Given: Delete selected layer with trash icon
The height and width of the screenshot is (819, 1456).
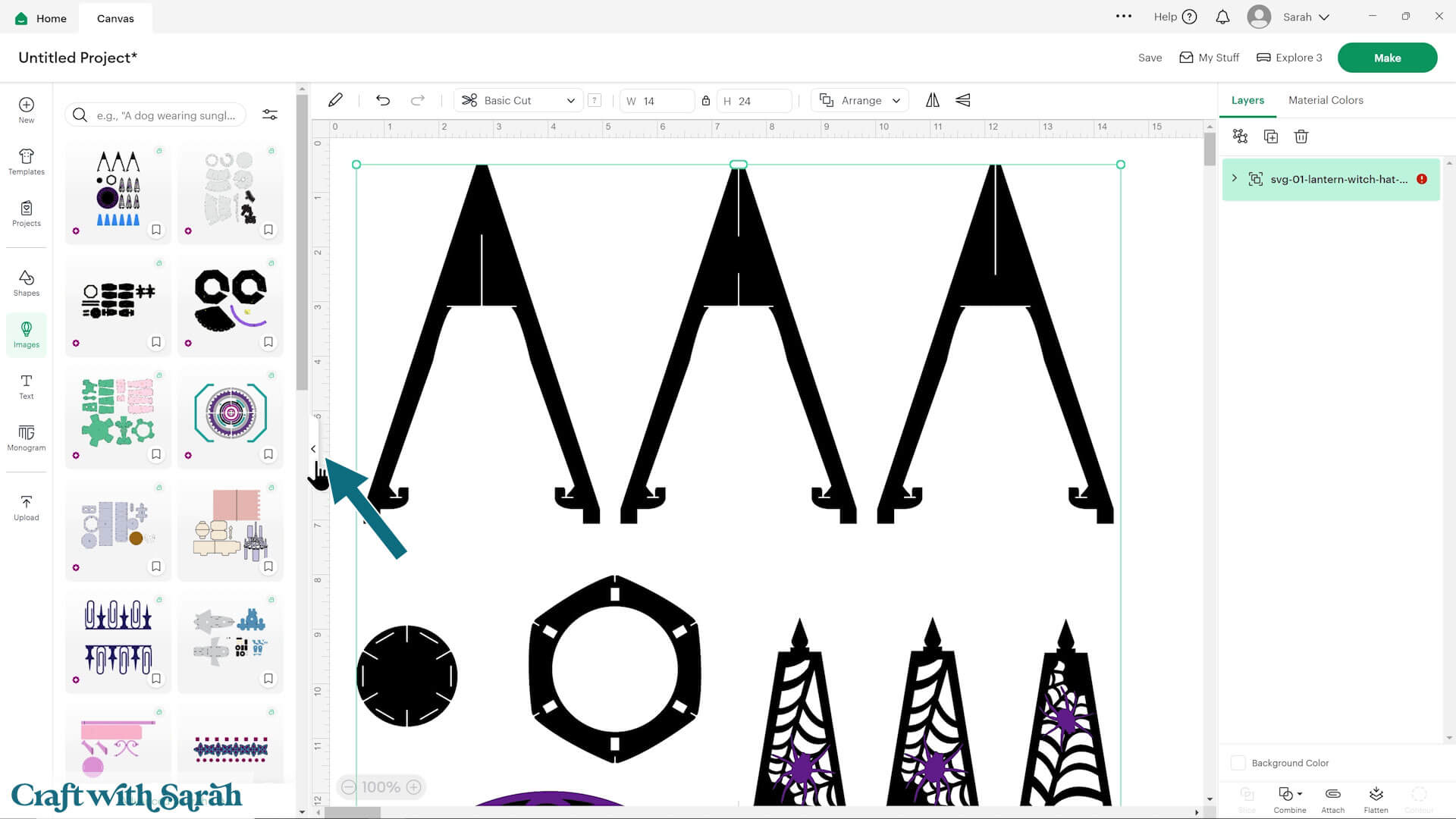Looking at the screenshot, I should tap(1301, 136).
